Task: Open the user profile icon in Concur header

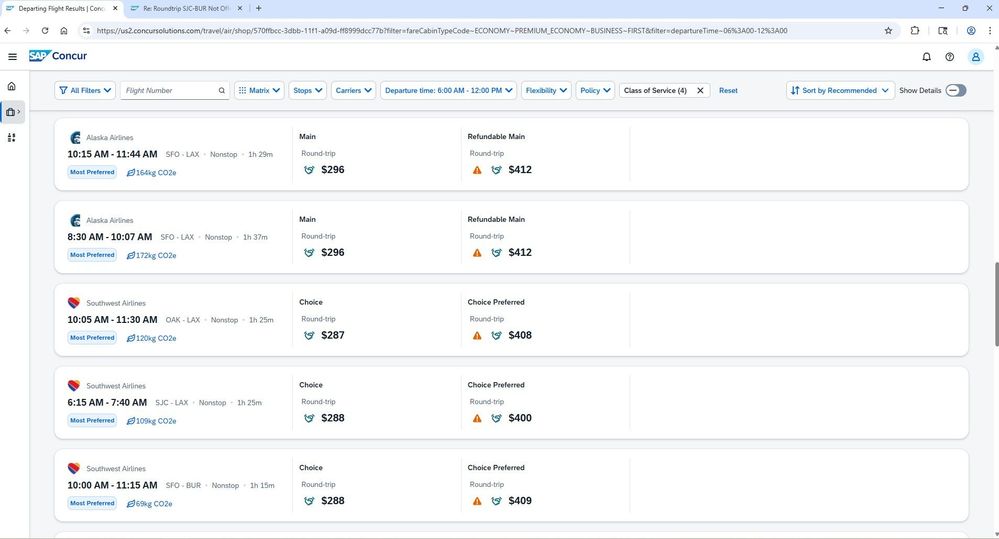Action: click(975, 57)
